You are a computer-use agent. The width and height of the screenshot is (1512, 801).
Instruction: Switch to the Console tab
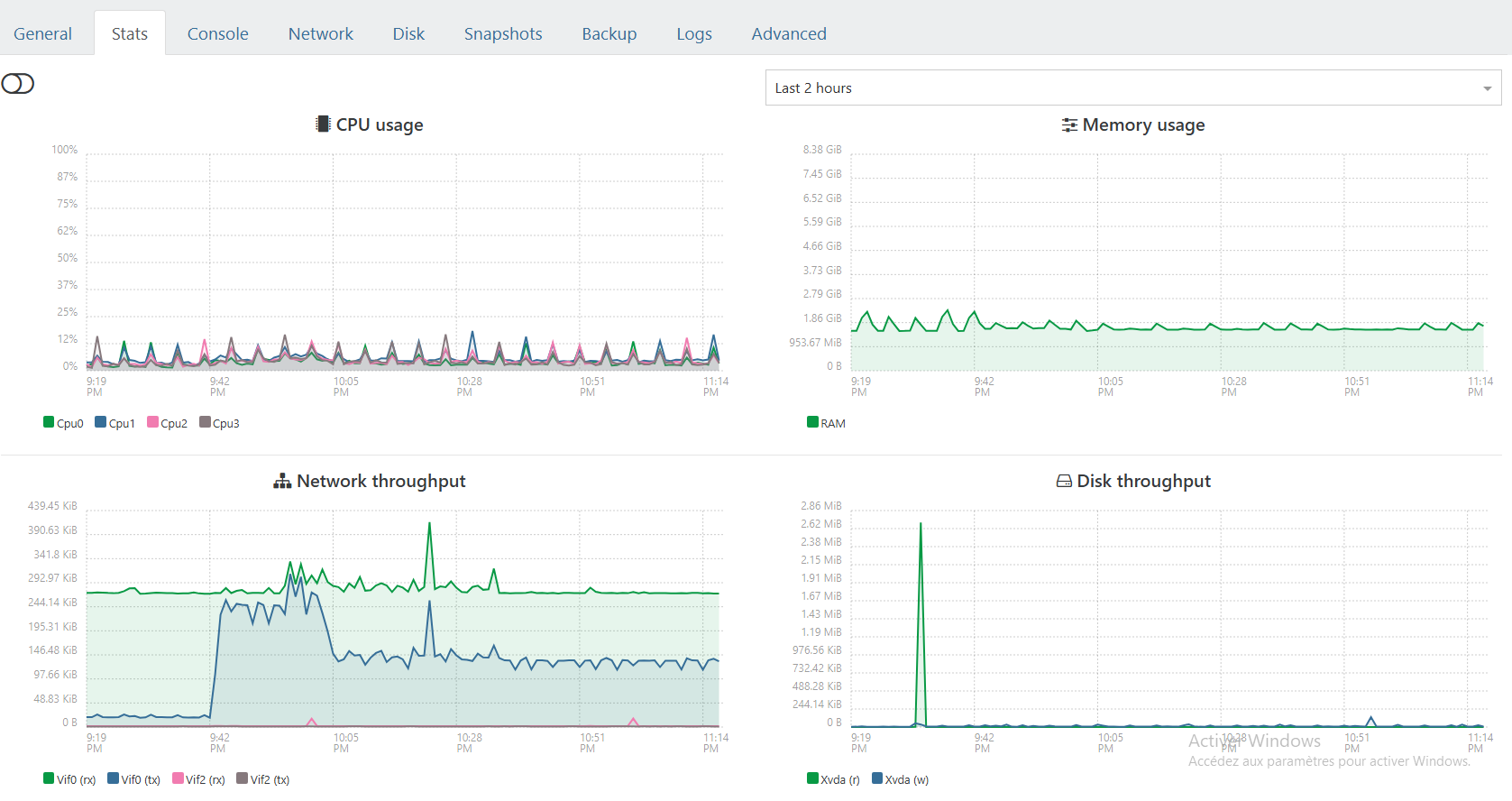tap(217, 33)
